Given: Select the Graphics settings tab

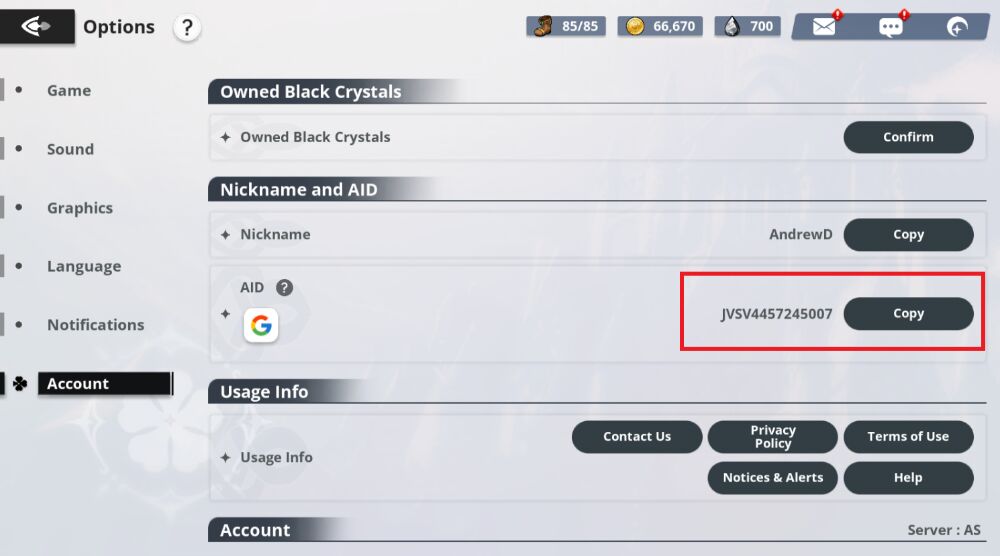Looking at the screenshot, I should pos(80,208).
